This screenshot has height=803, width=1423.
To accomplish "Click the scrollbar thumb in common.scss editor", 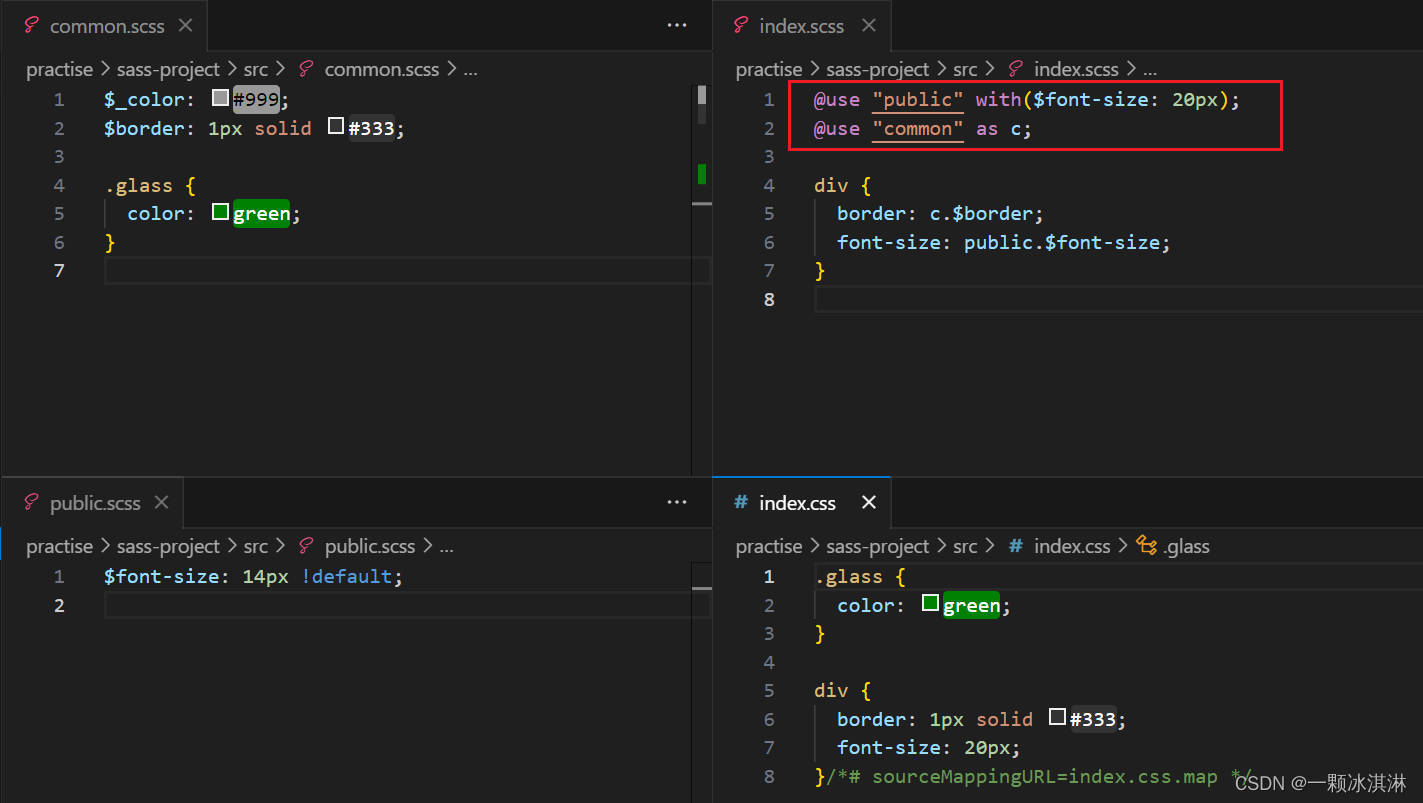I will [x=702, y=95].
